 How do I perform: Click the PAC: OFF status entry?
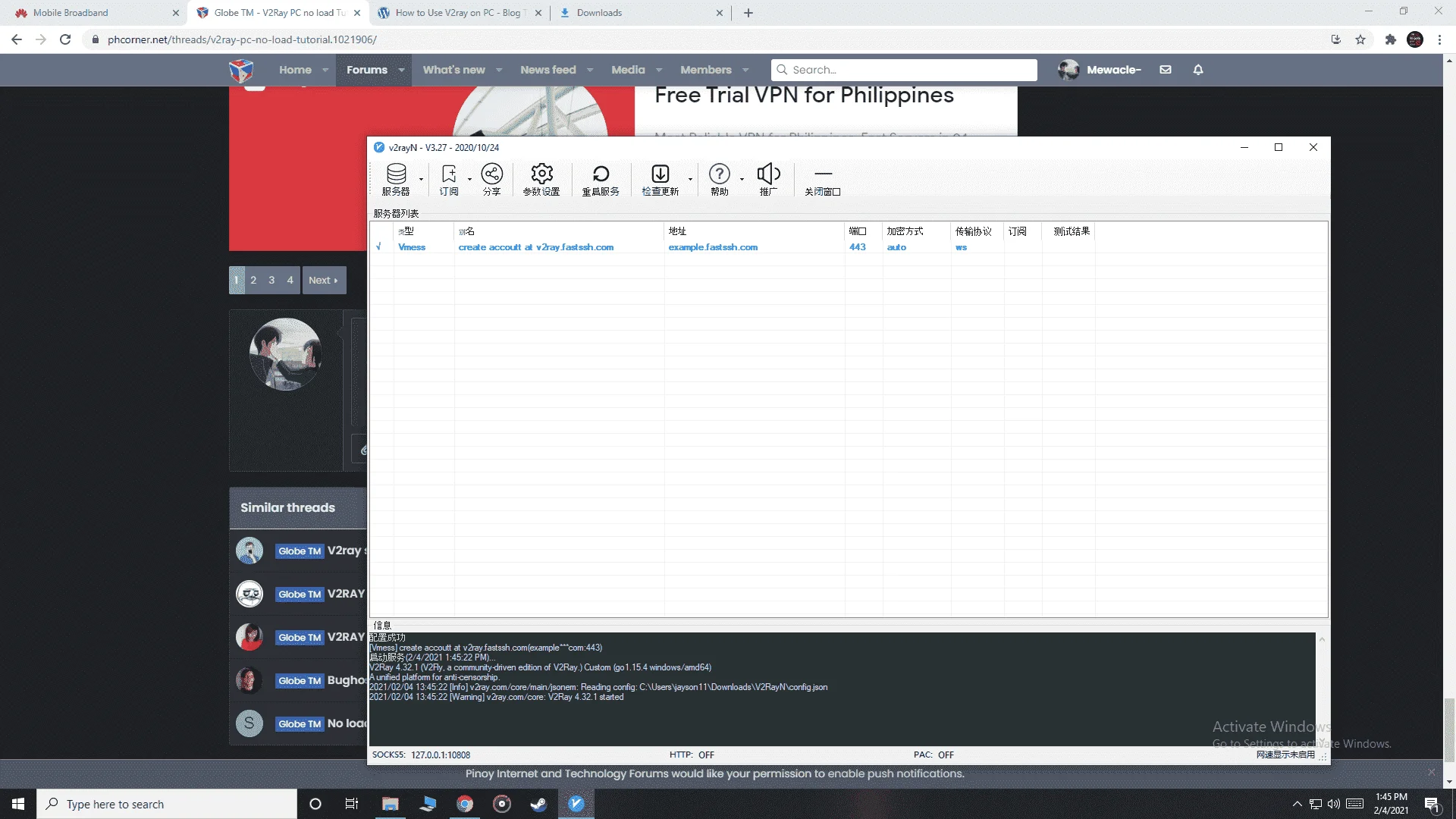tap(934, 755)
